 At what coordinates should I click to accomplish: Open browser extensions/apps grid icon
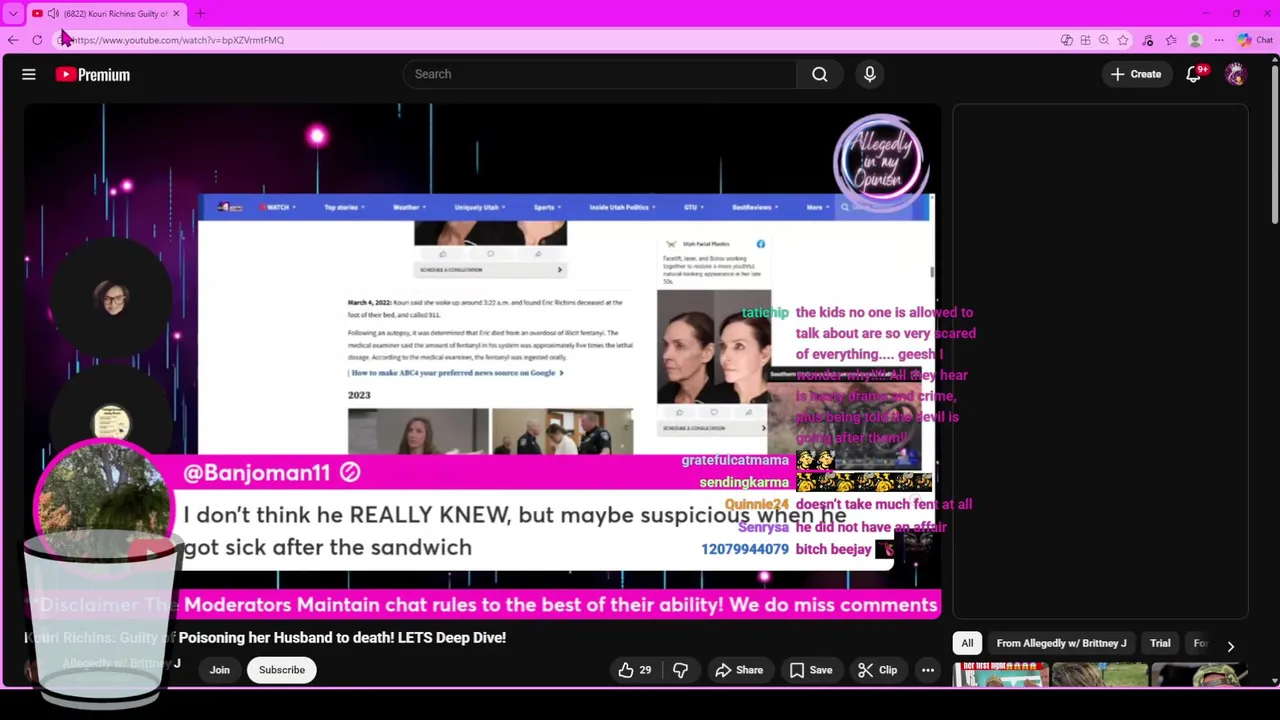[x=1085, y=40]
